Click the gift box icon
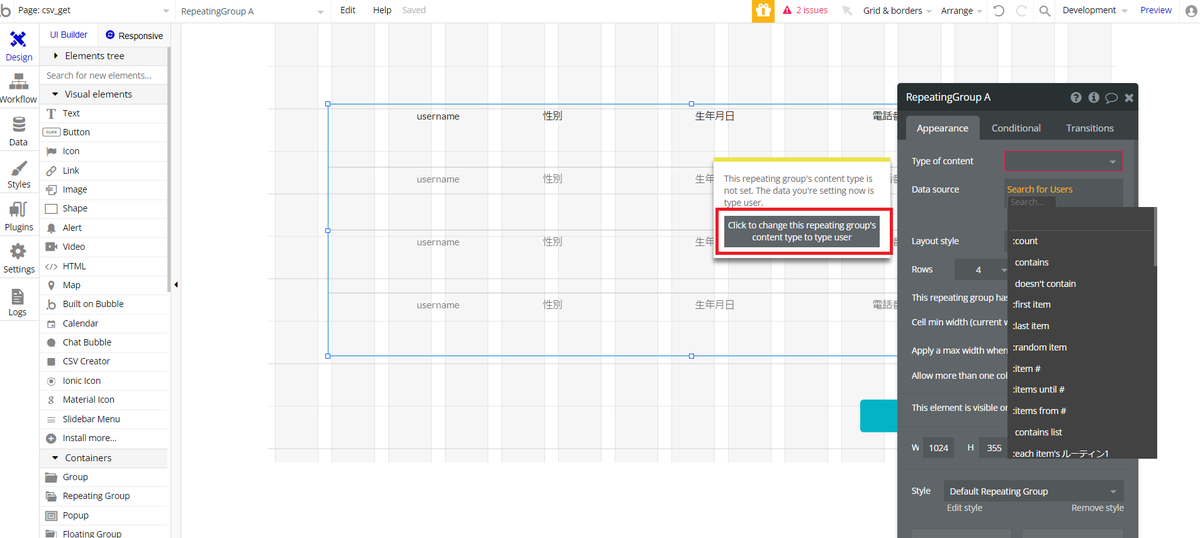This screenshot has height=538, width=1200. coord(763,10)
